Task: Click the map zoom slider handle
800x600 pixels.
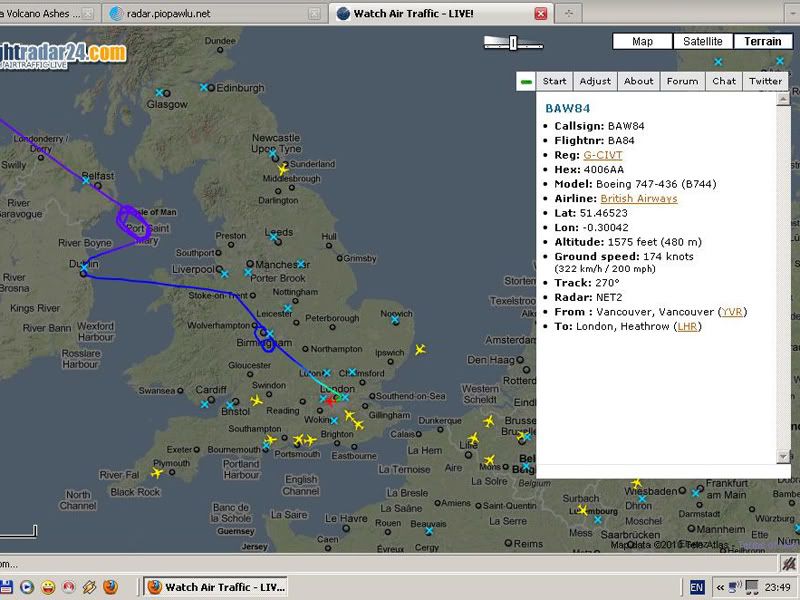Action: (x=513, y=43)
